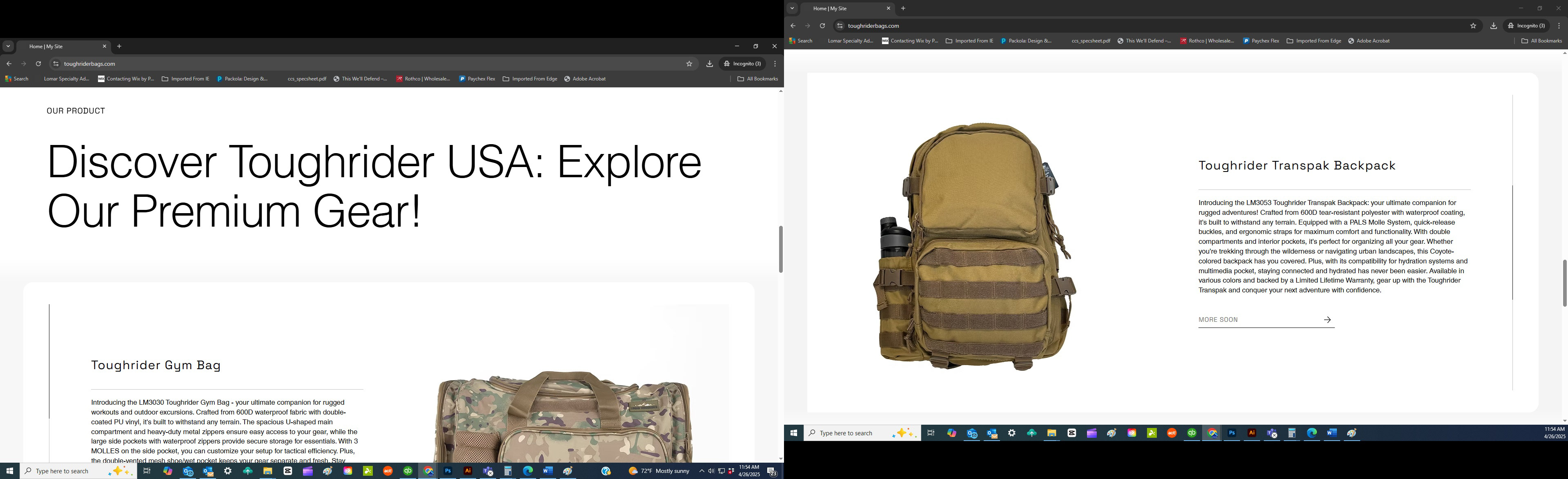Open Imported From Edge folder, left window

pos(530,79)
